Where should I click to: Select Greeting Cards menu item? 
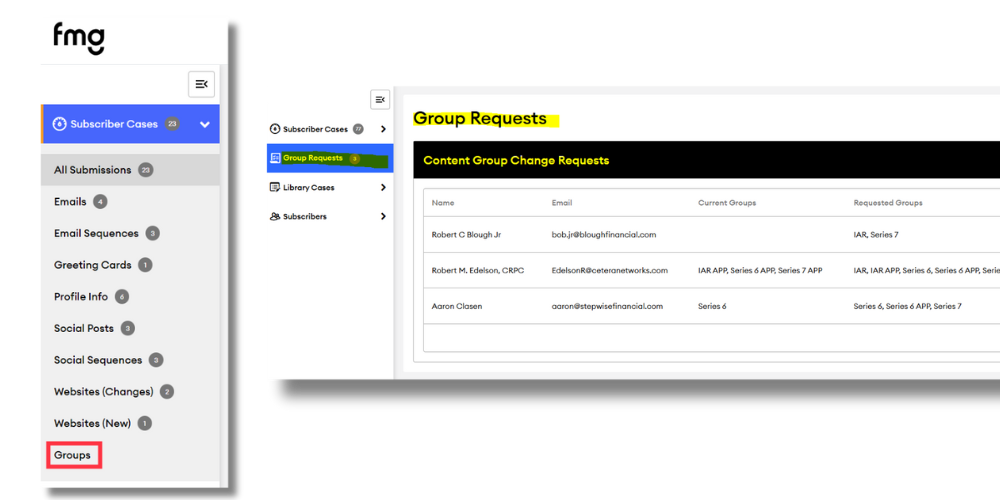(92, 265)
